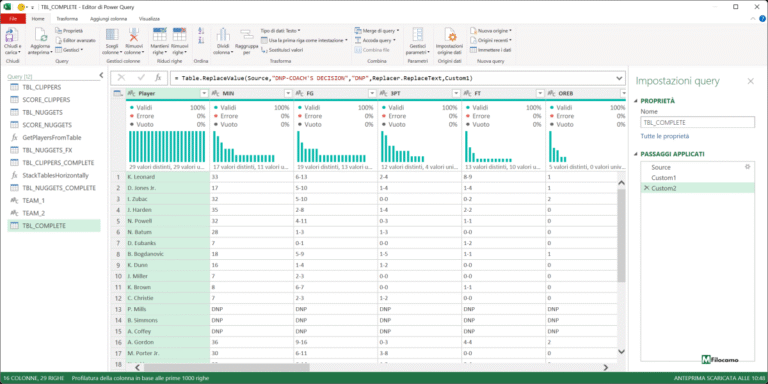Cancel the formula edit with the X icon
Viewport: 768px width, 384px height.
(x=121, y=78)
